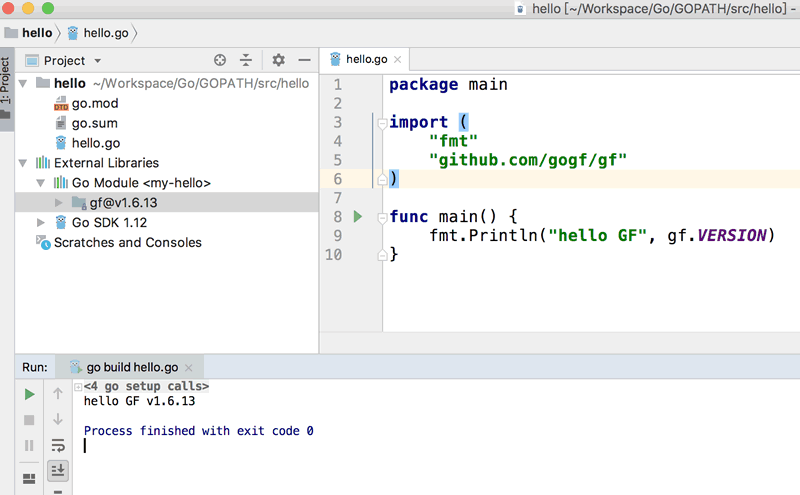800x495 pixels.
Task: Expand the Go SDK 1.12 node
Action: click(41, 223)
